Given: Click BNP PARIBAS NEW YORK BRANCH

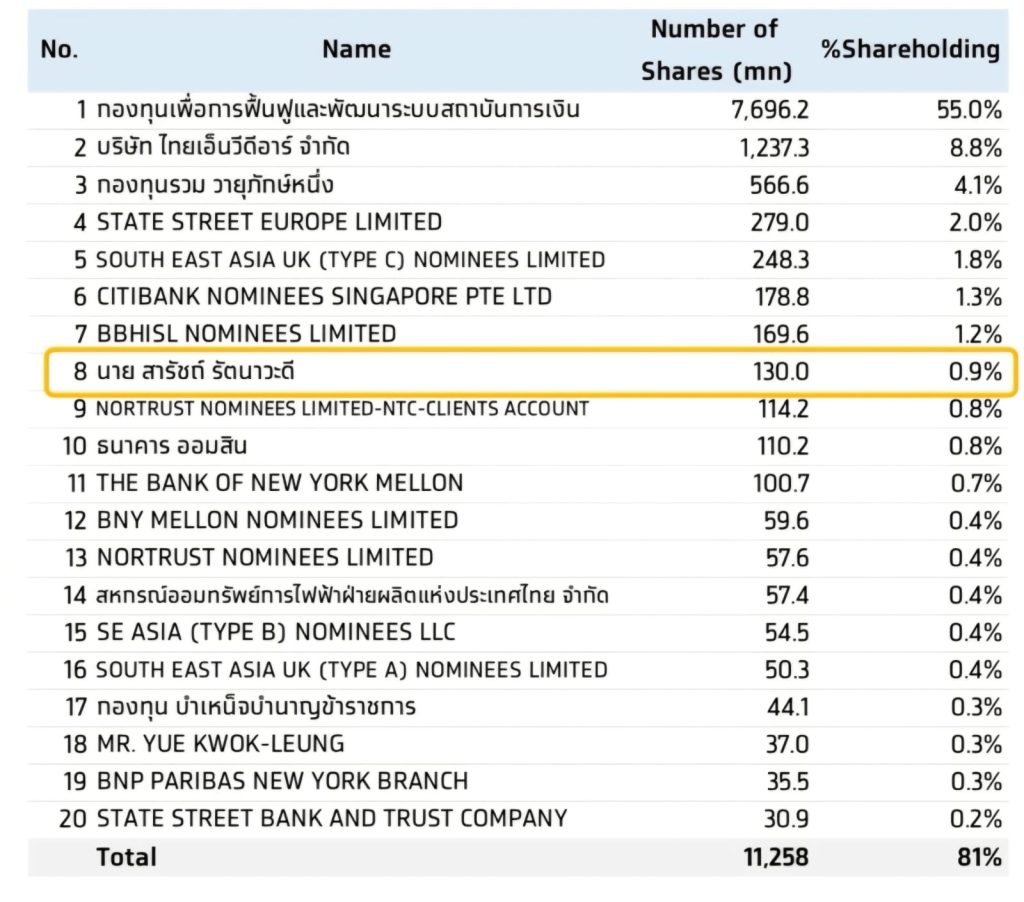Looking at the screenshot, I should click(282, 781).
